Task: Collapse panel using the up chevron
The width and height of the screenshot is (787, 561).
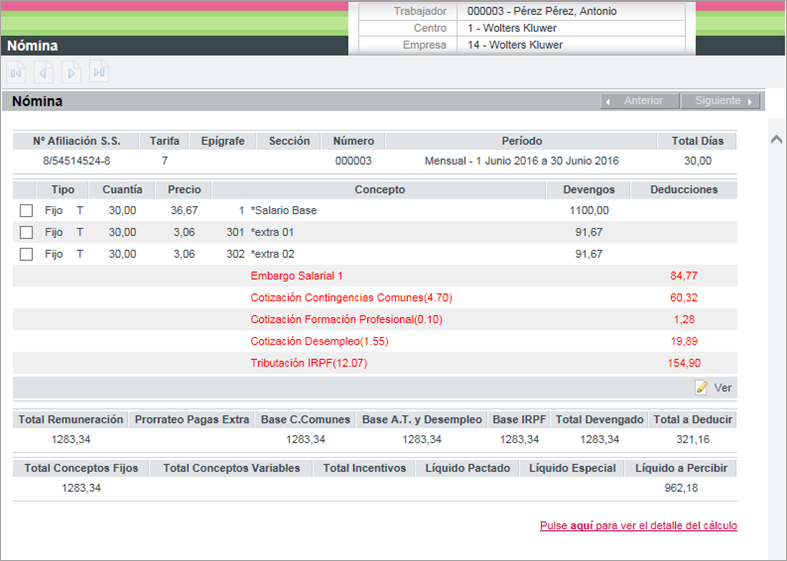Action: pyautogui.click(x=775, y=140)
